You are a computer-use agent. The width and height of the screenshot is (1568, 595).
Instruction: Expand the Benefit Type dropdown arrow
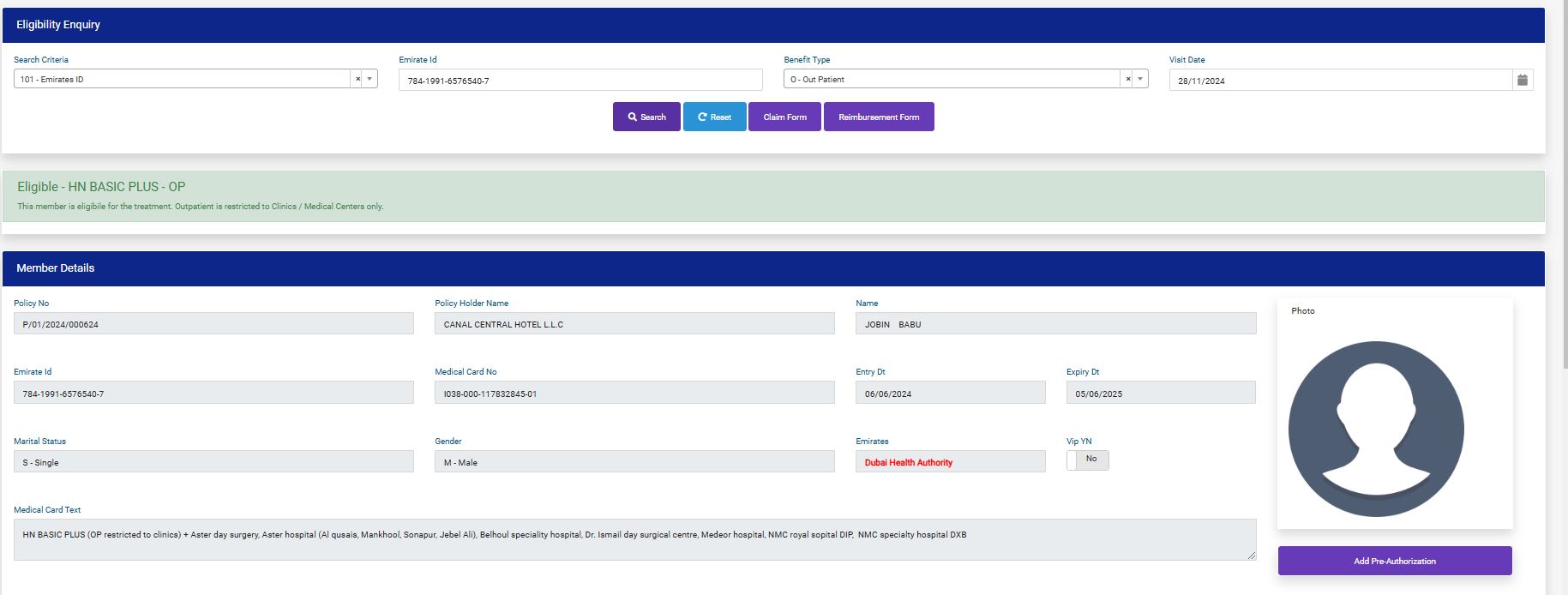point(1140,79)
